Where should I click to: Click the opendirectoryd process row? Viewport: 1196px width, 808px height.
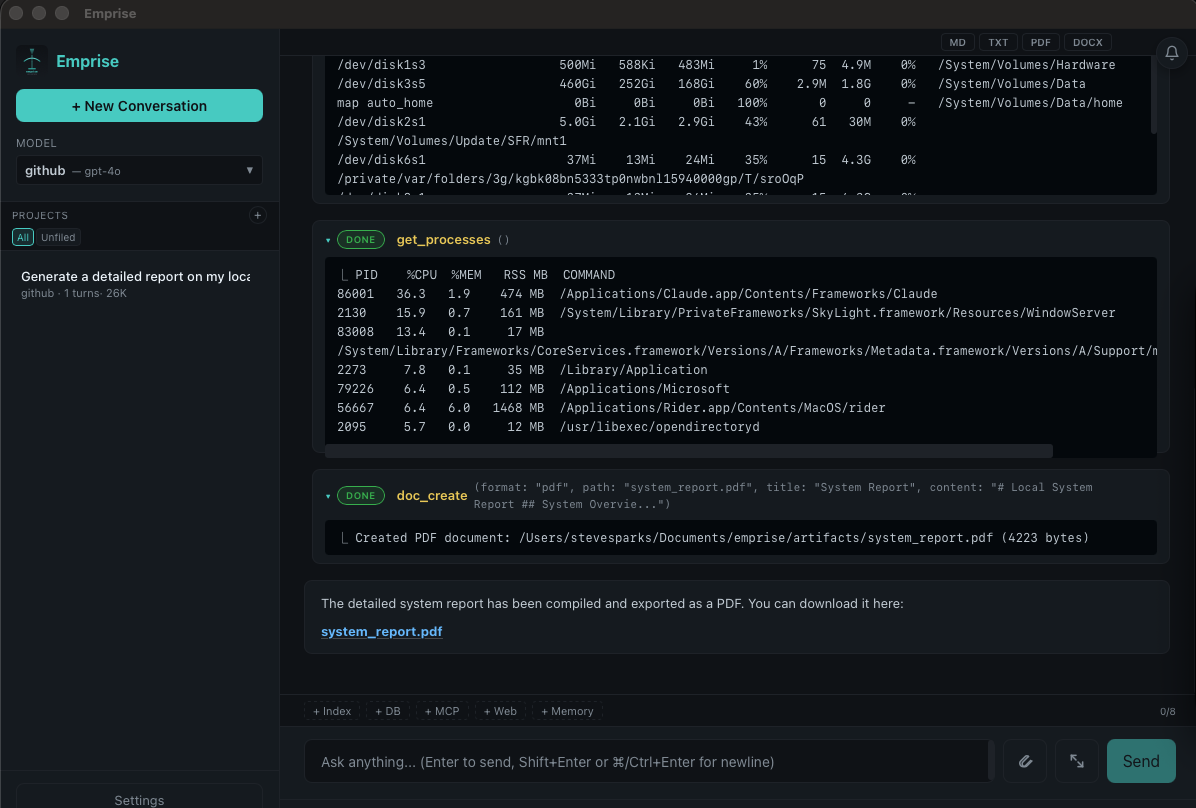point(548,427)
